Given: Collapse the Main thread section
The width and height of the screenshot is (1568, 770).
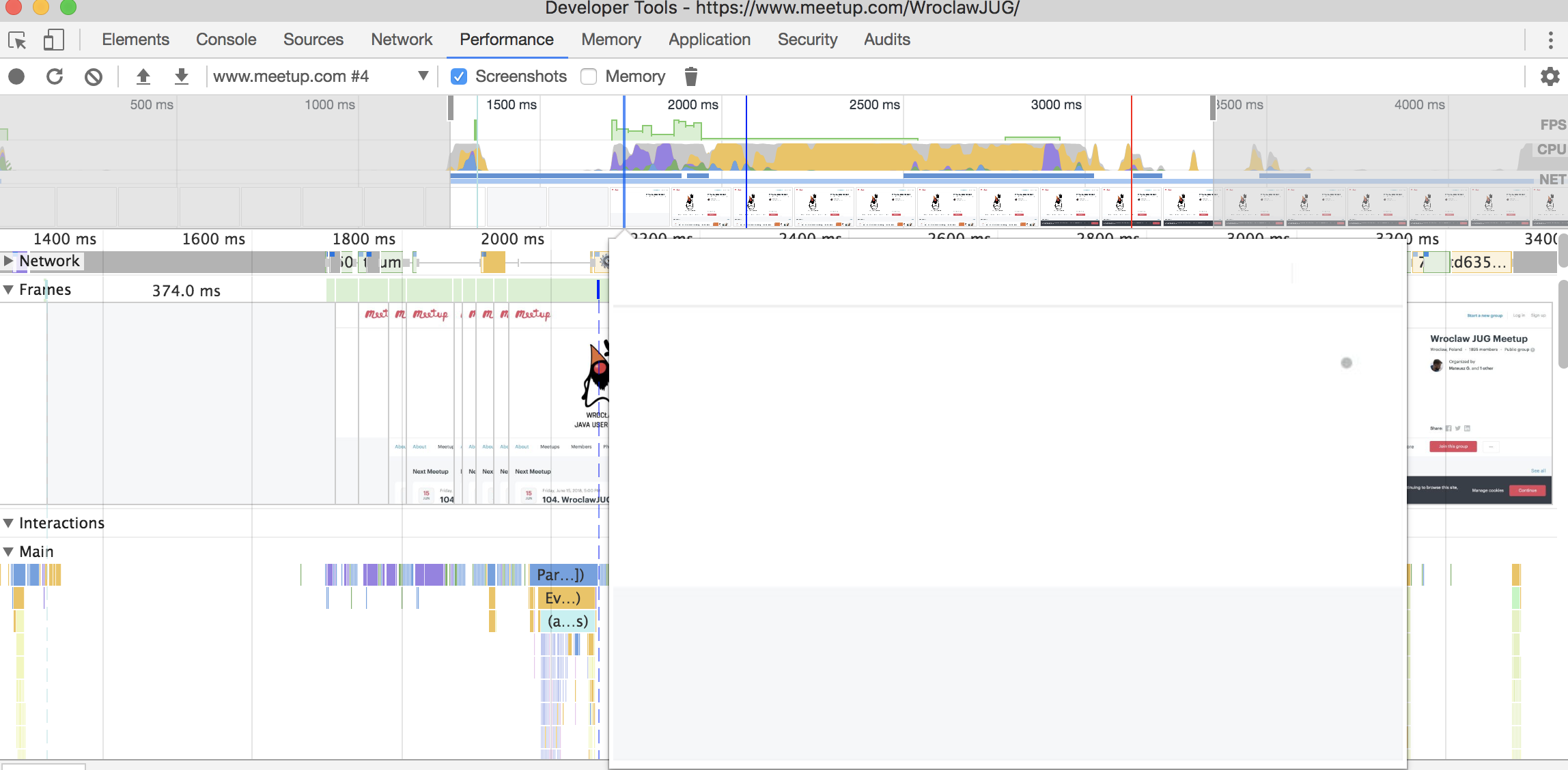Looking at the screenshot, I should (x=8, y=552).
